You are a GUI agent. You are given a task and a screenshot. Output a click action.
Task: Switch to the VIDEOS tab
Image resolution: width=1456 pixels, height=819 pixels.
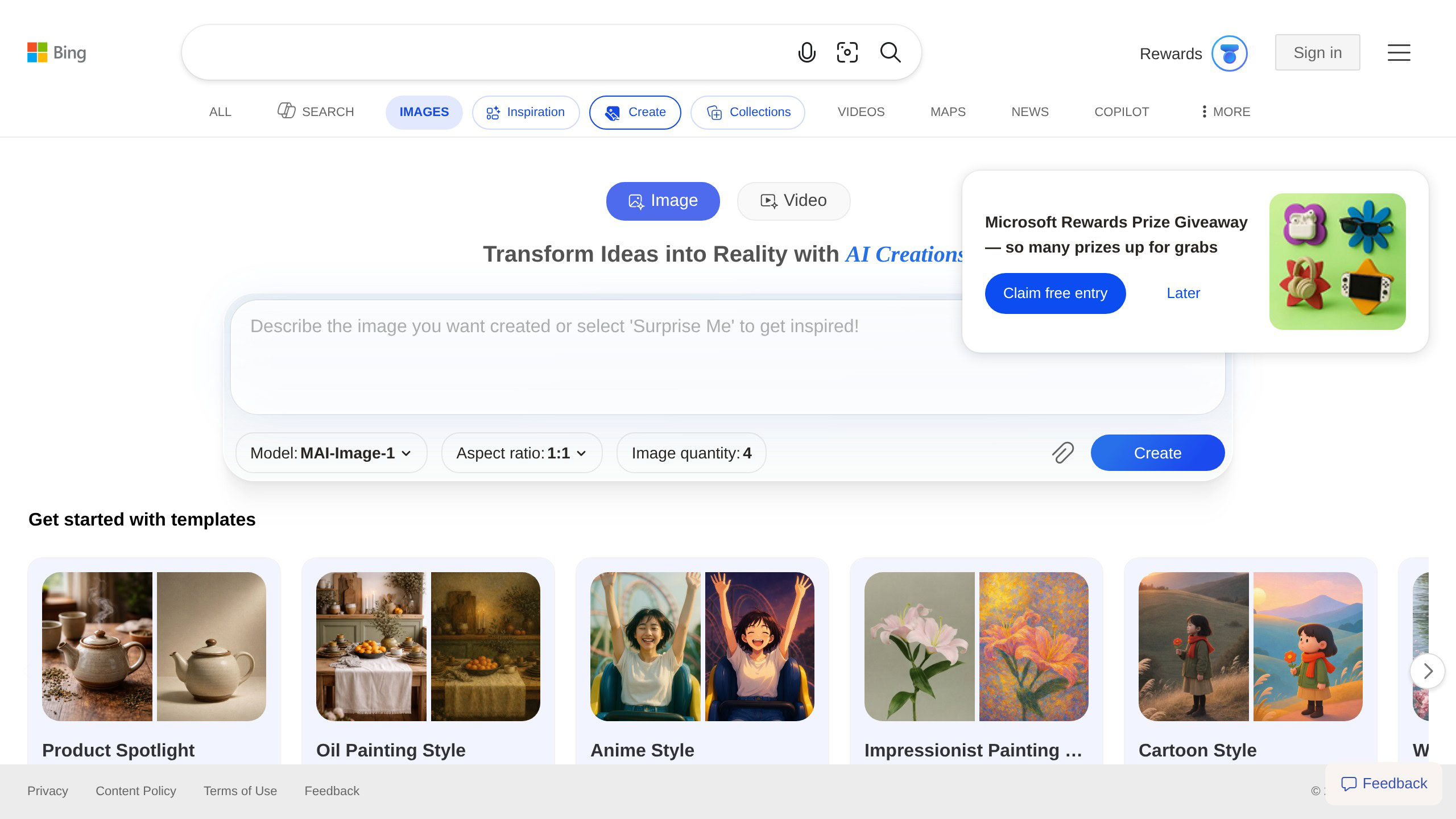(x=860, y=112)
